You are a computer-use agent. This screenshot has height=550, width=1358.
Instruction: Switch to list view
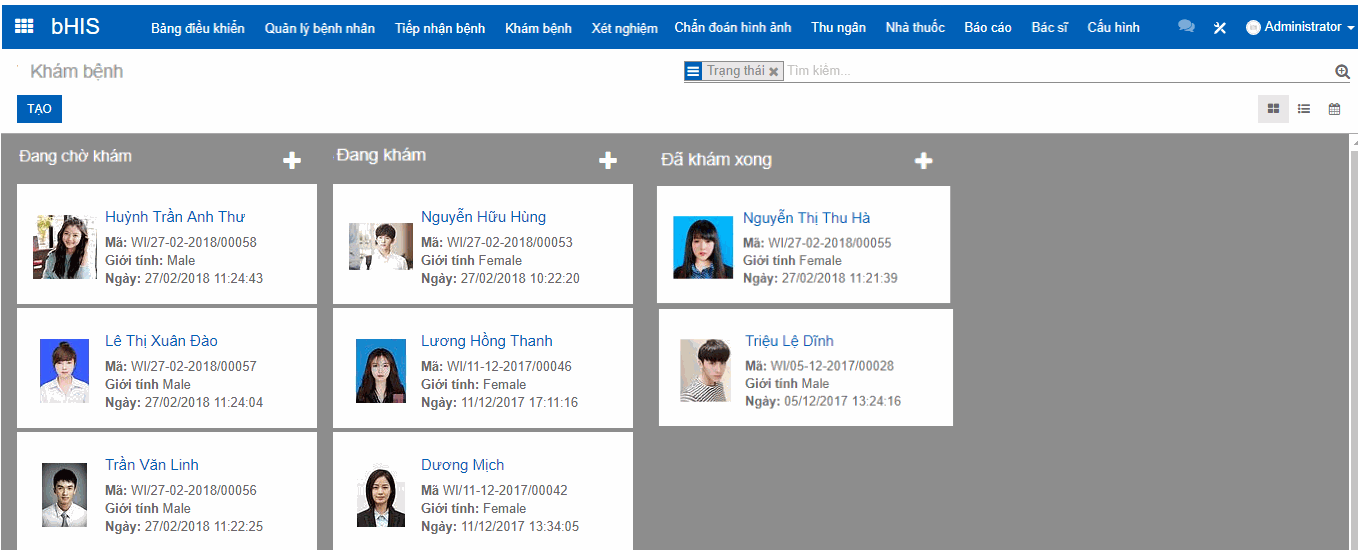1304,109
